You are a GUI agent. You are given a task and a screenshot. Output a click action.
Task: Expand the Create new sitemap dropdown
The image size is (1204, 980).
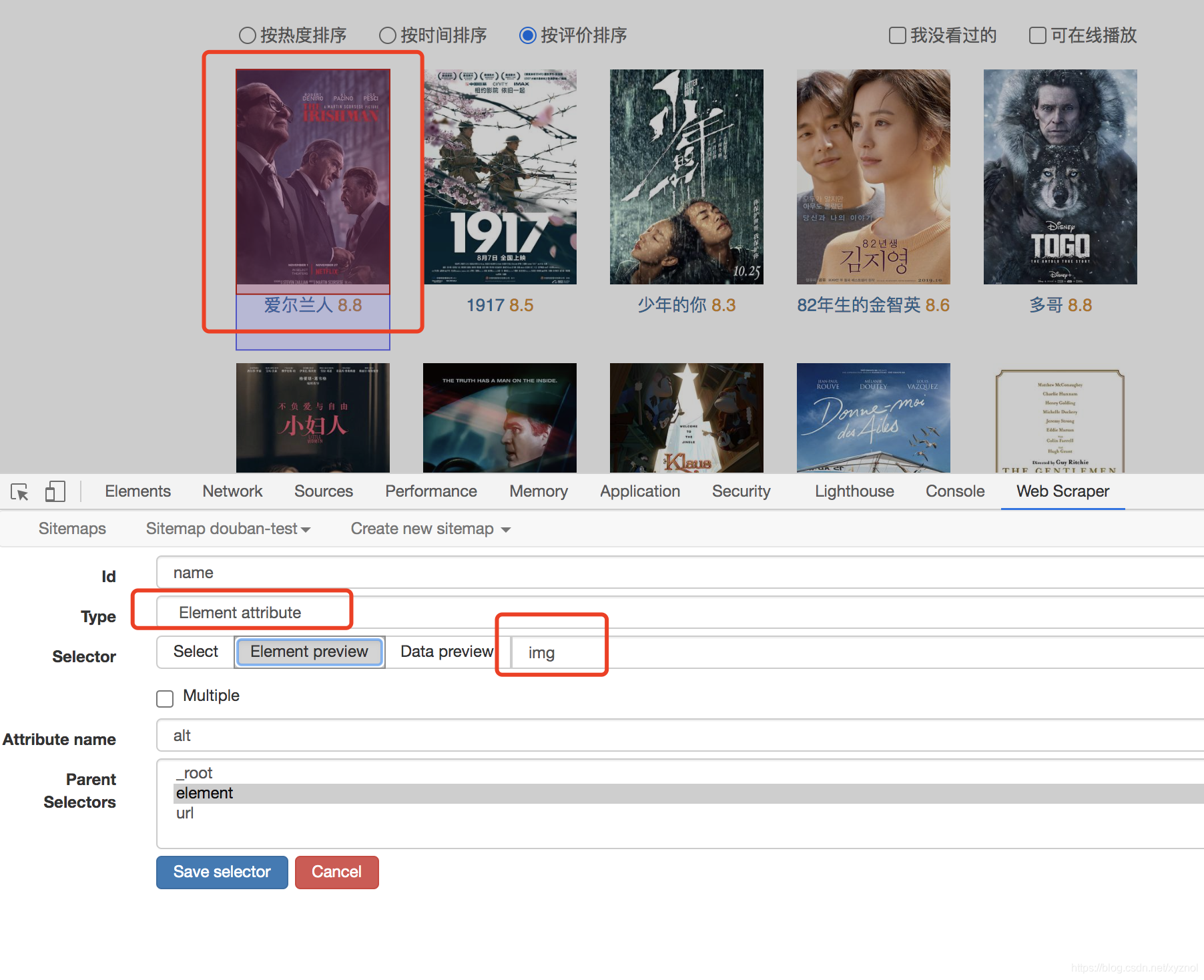coord(430,529)
